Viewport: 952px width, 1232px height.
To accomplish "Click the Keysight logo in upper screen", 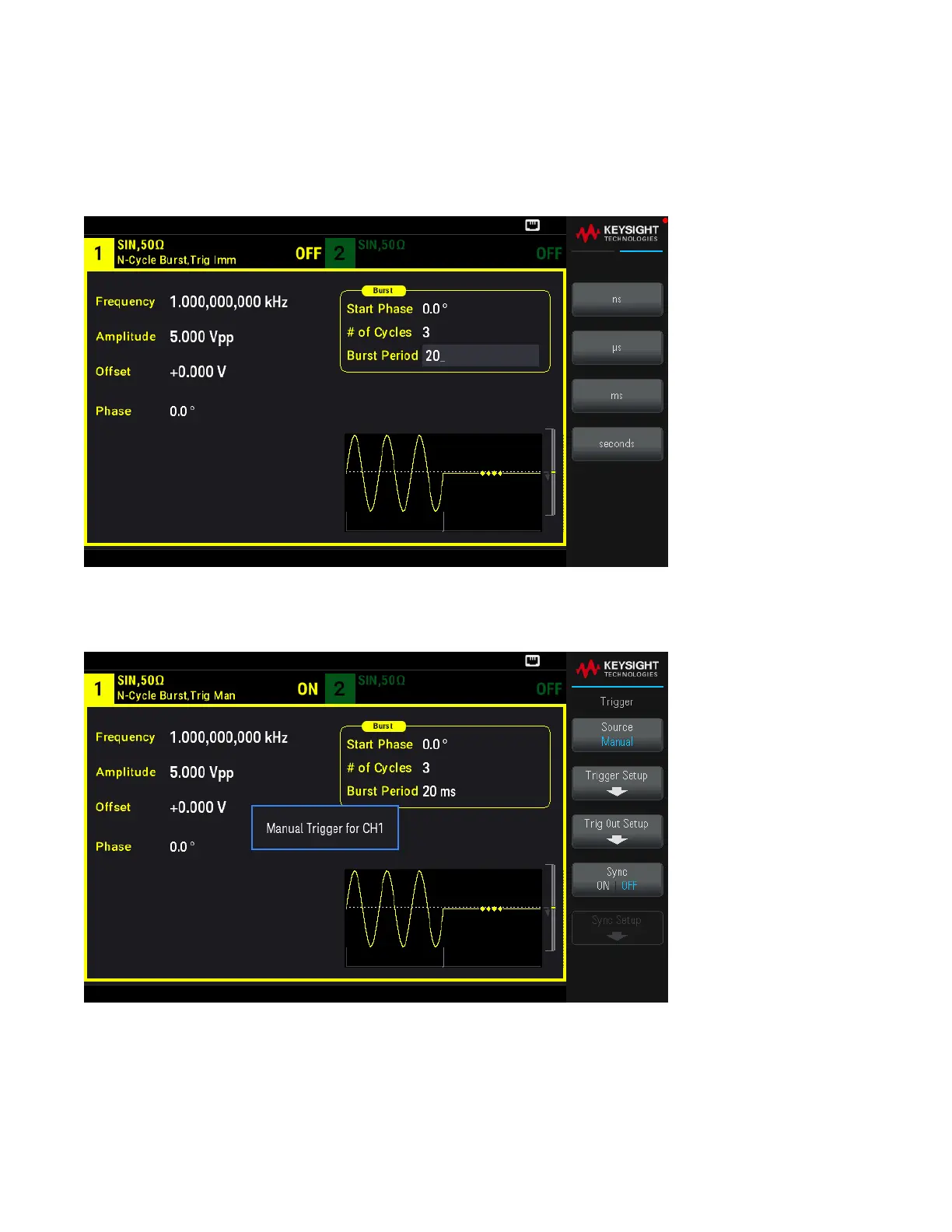I will [618, 233].
